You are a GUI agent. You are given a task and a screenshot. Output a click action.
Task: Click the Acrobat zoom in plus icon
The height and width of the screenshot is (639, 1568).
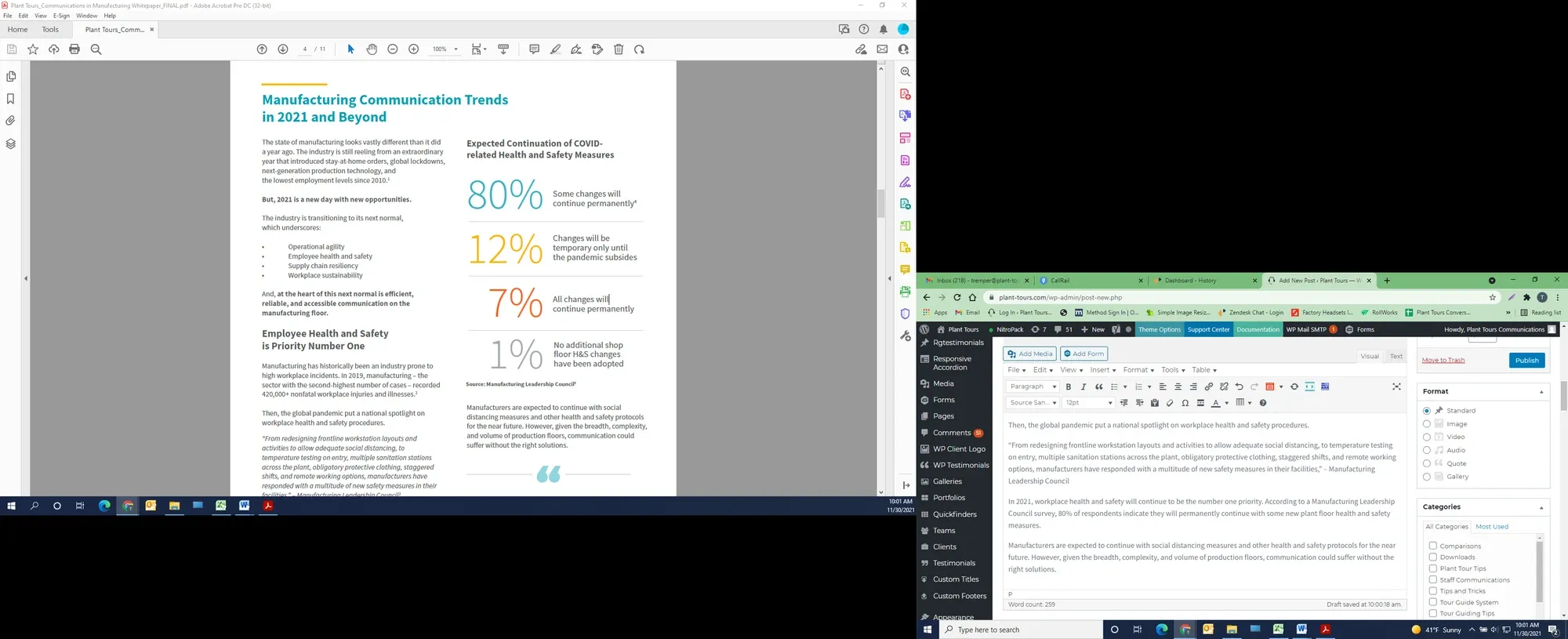[x=414, y=49]
